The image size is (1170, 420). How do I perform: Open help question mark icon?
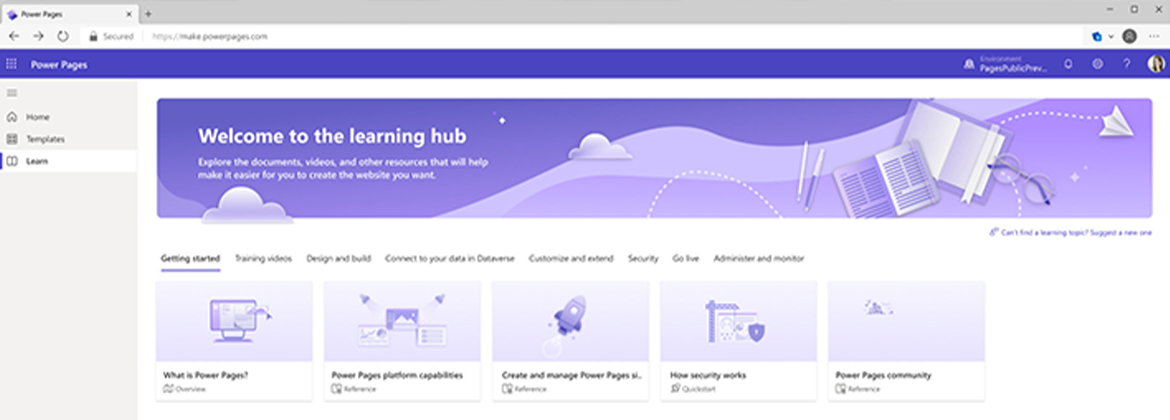coord(1127,64)
